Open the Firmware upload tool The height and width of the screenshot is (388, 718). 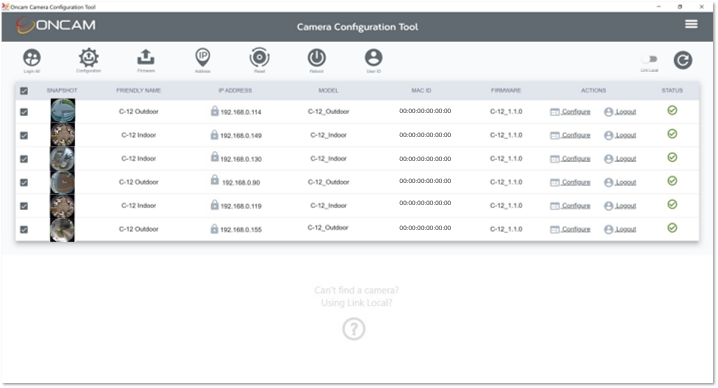pos(146,57)
